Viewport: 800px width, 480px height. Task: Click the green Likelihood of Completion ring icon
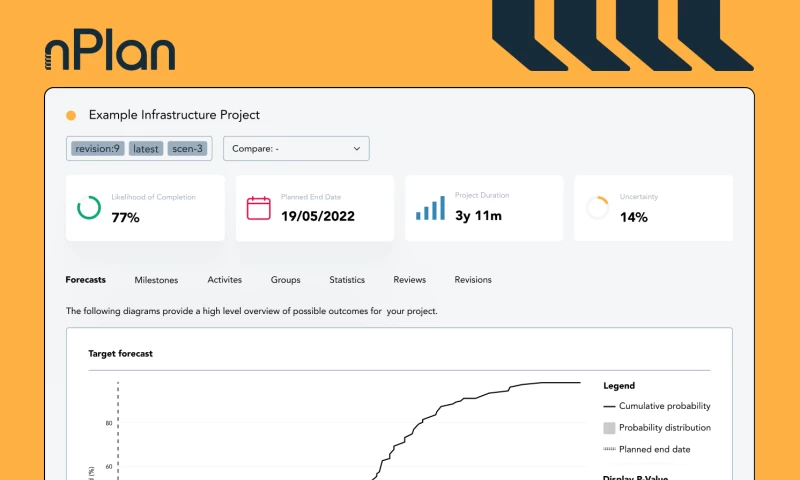[89, 208]
